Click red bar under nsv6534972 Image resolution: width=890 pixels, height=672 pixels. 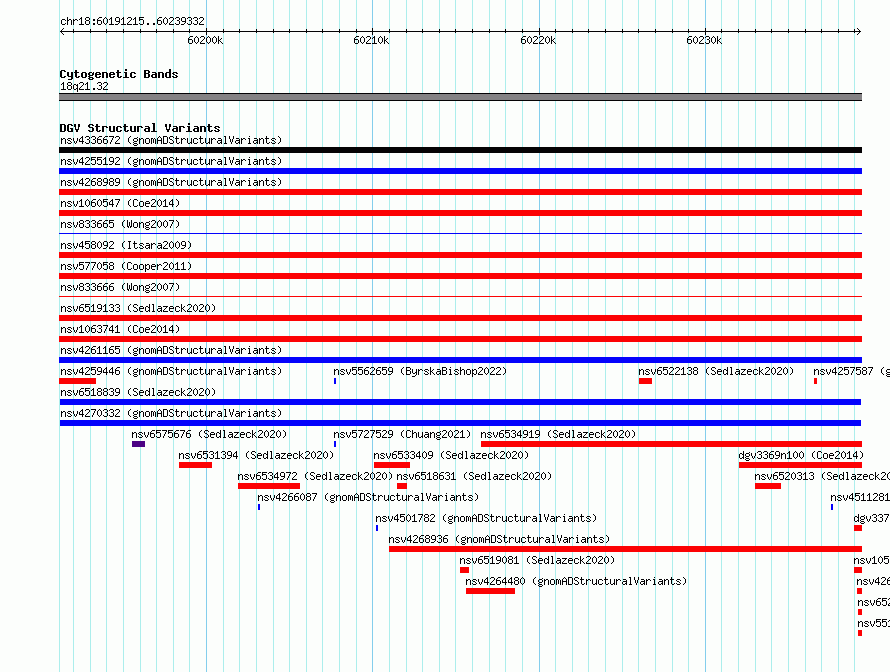[x=269, y=486]
